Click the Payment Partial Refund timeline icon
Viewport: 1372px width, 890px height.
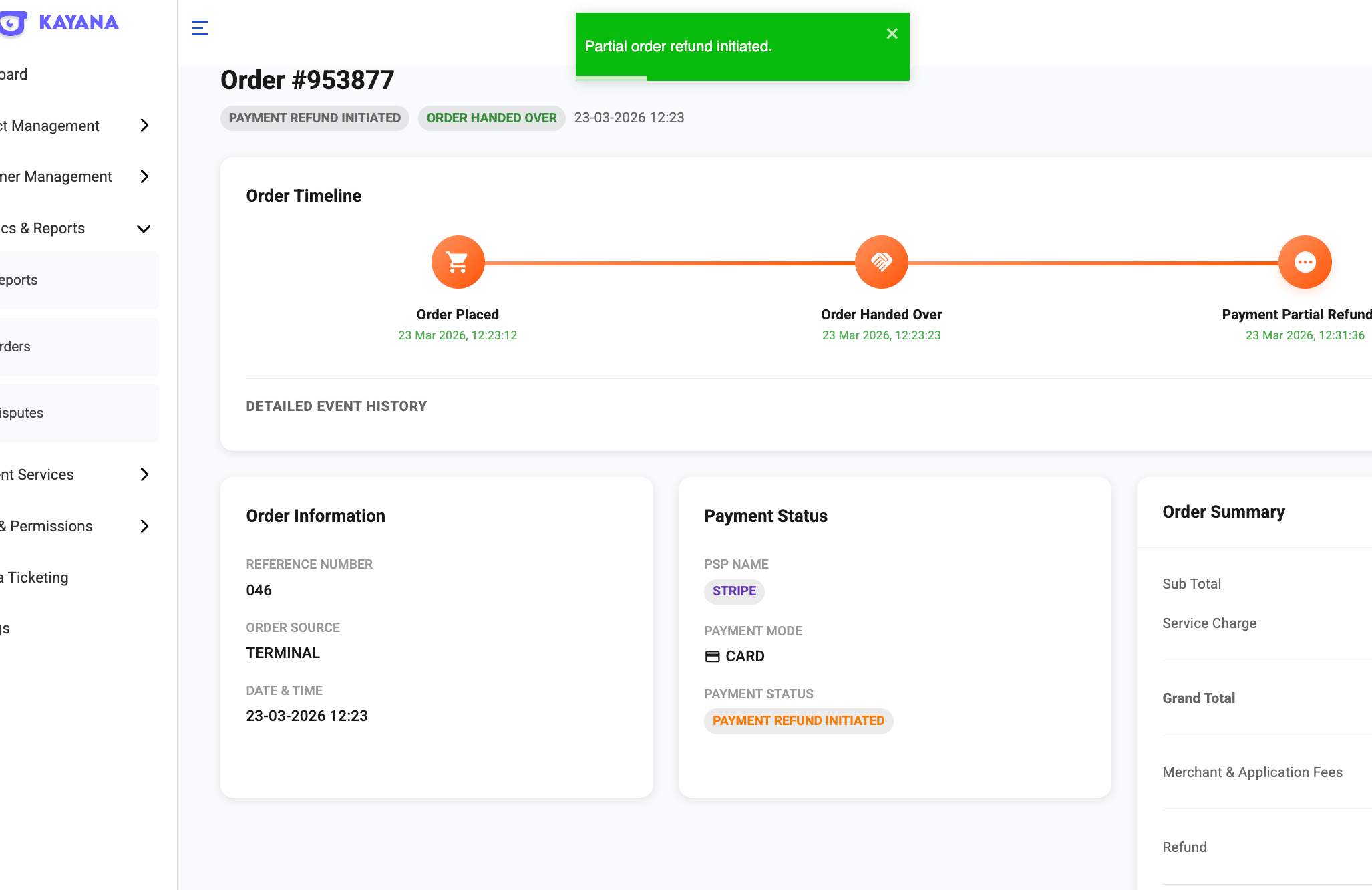point(1305,262)
